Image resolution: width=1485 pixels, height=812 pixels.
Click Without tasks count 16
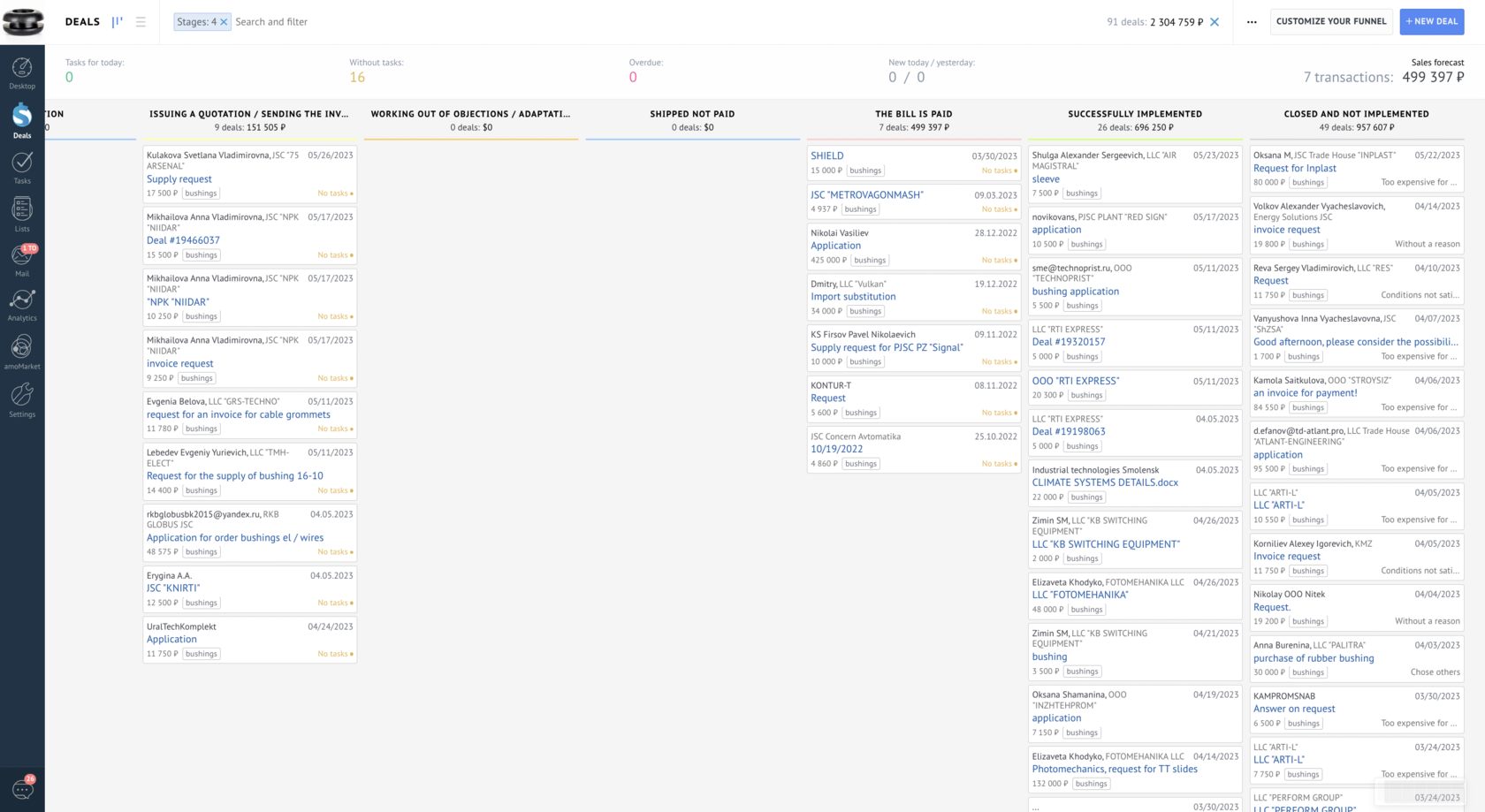coord(357,78)
